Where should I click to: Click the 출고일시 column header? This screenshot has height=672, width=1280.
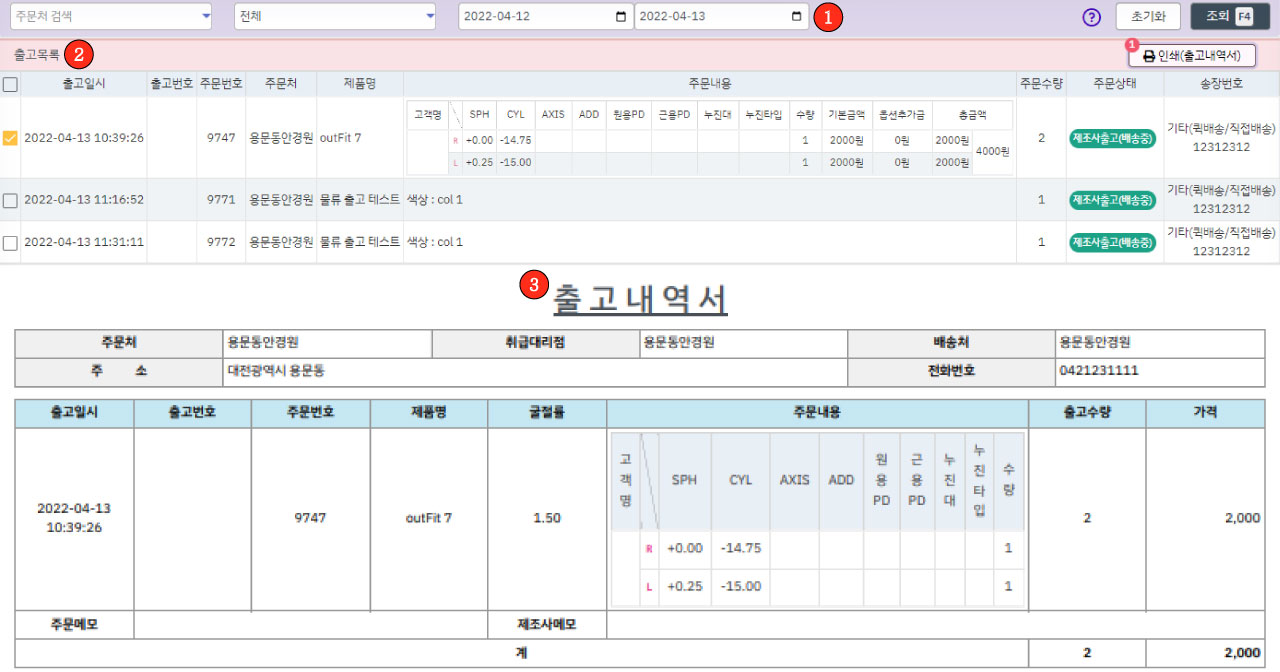(x=84, y=85)
